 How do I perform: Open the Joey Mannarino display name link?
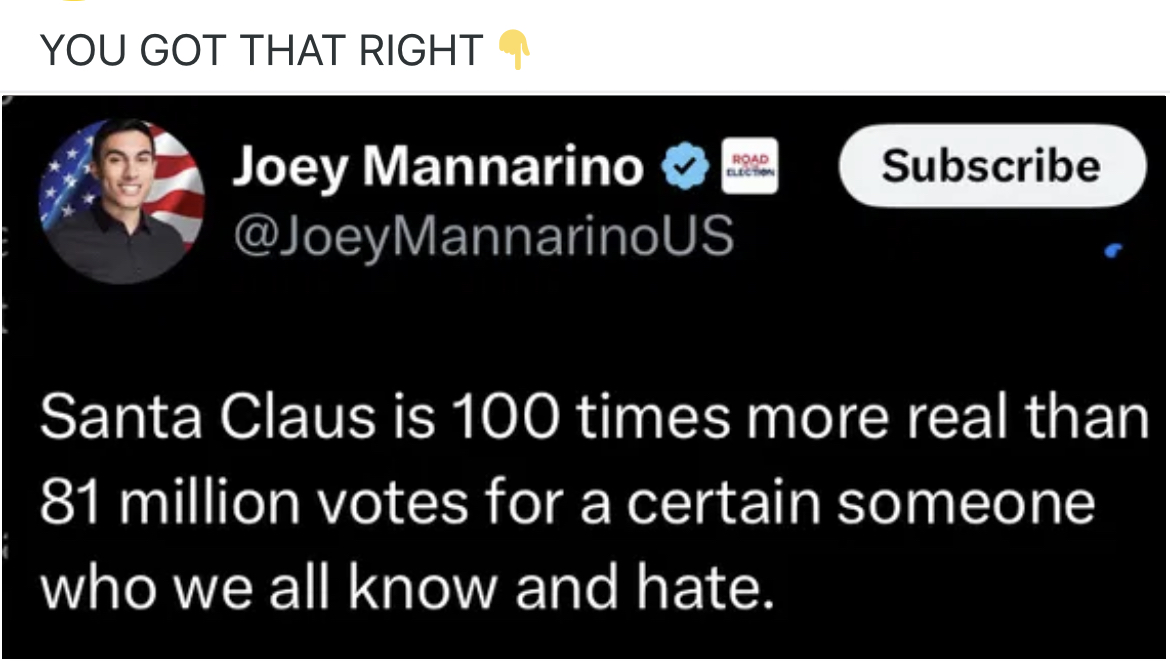[x=438, y=168]
